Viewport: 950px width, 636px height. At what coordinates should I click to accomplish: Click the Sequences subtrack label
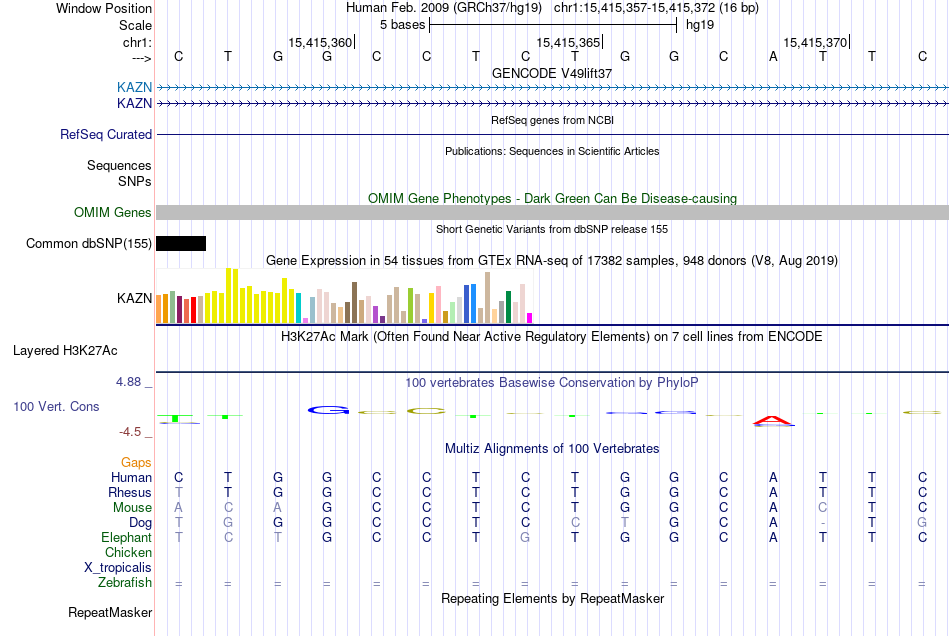click(119, 165)
